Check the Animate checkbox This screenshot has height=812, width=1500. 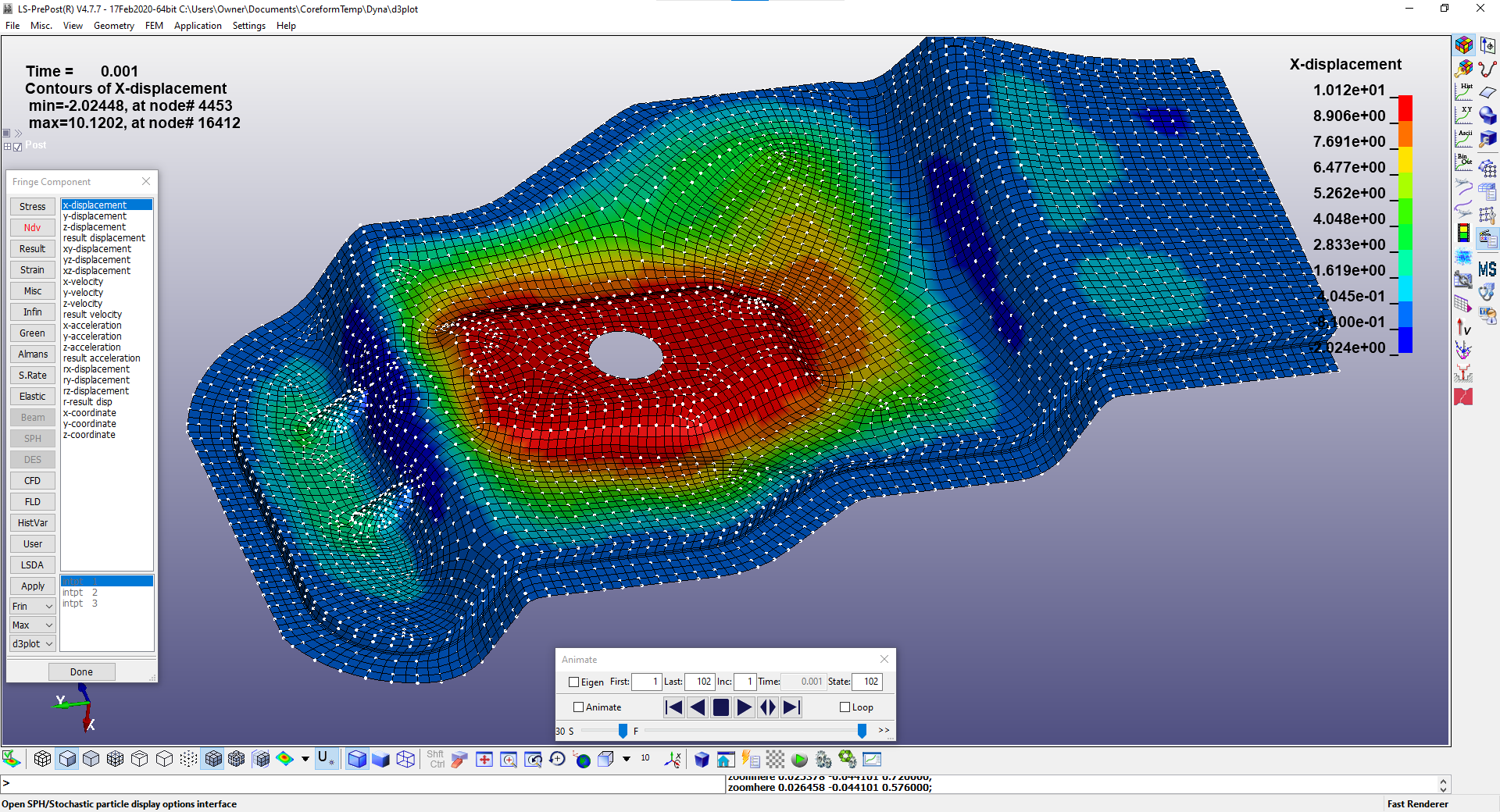[x=579, y=707]
